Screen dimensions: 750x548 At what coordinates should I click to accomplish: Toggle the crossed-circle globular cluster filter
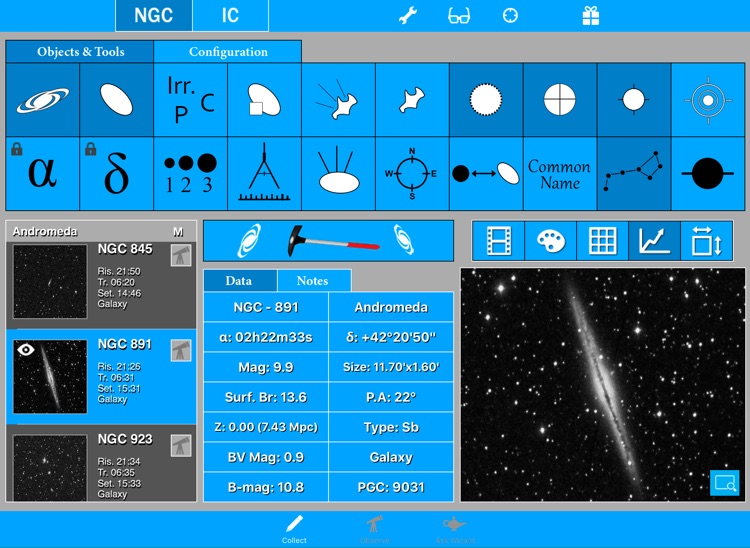560,100
